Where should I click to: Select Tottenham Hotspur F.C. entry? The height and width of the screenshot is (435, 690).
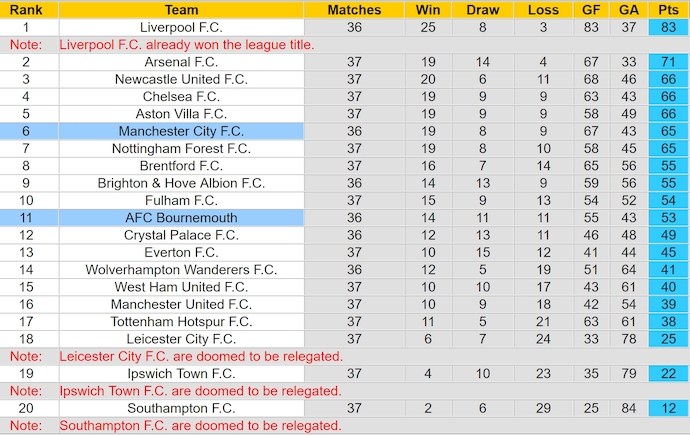181,322
